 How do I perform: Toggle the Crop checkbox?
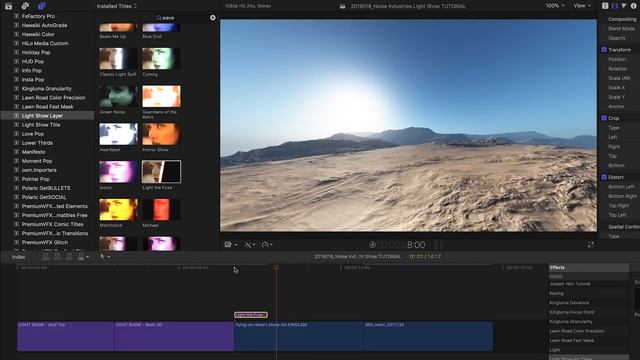(x=604, y=118)
